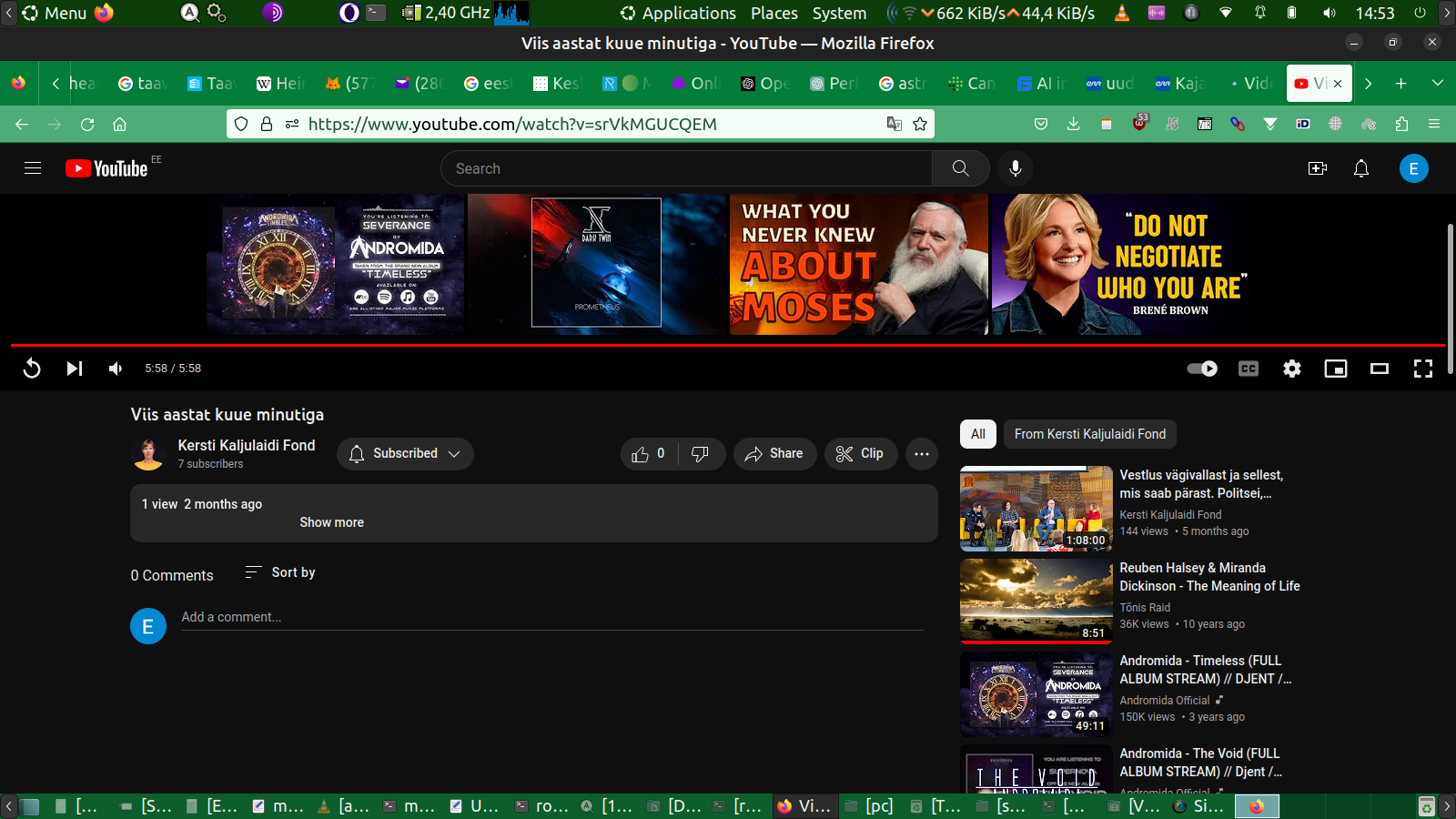The image size is (1456, 819).
Task: Mute the video with the speaker icon
Action: pos(116,369)
